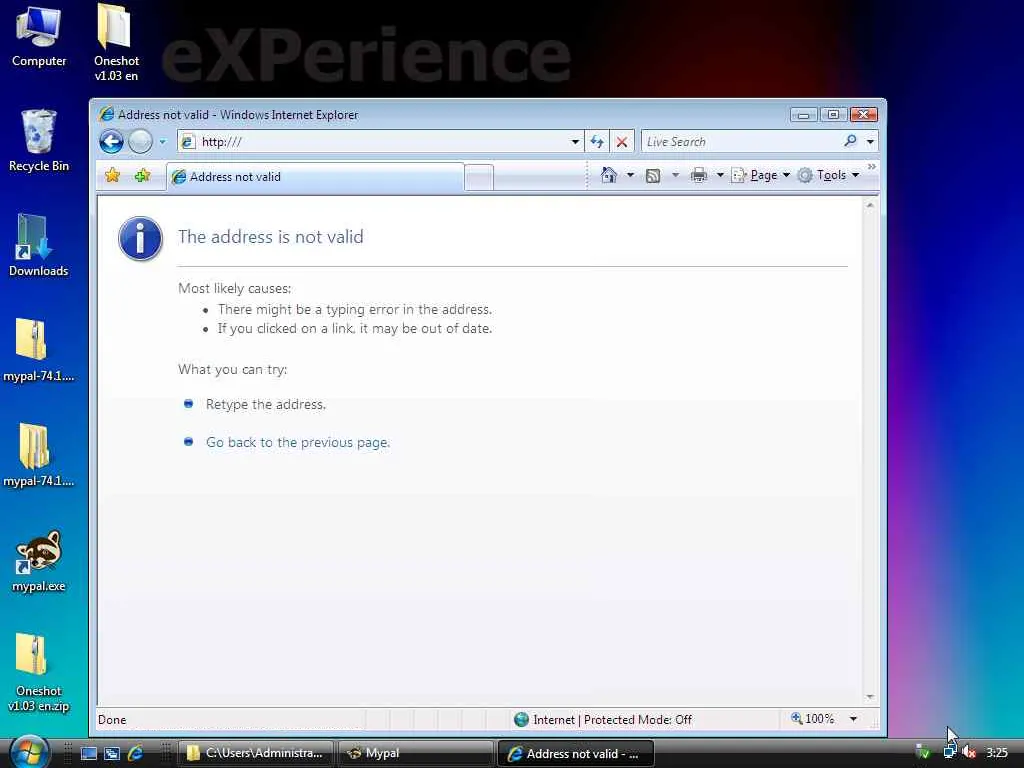Open the search provider options dropdown

871,142
